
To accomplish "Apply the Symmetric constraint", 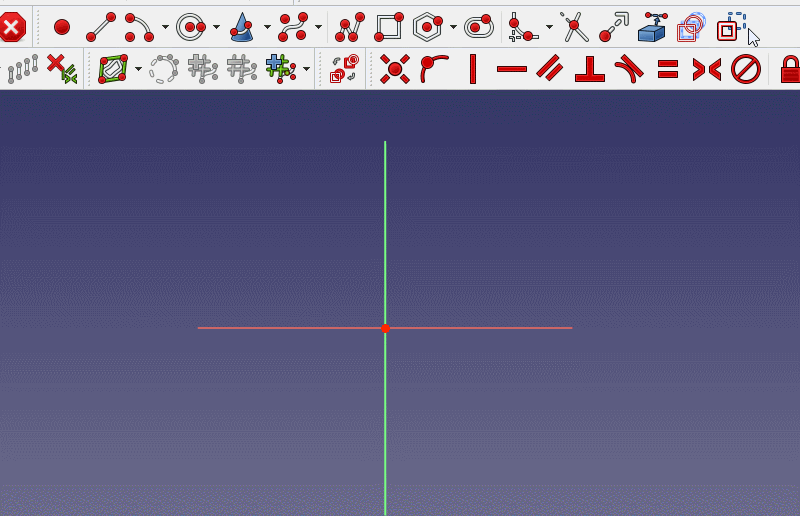I will [707, 69].
